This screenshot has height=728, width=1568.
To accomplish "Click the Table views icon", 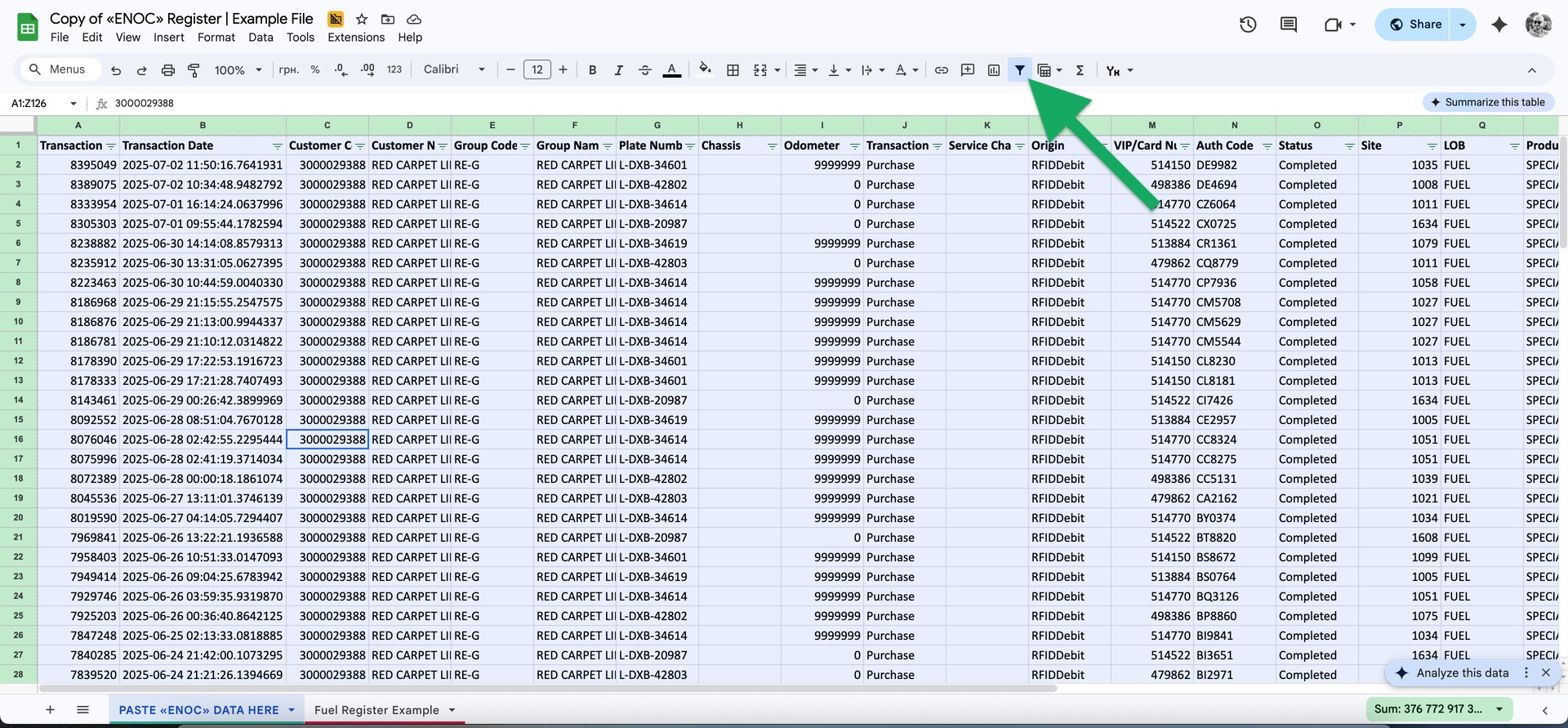I will pos(1045,70).
